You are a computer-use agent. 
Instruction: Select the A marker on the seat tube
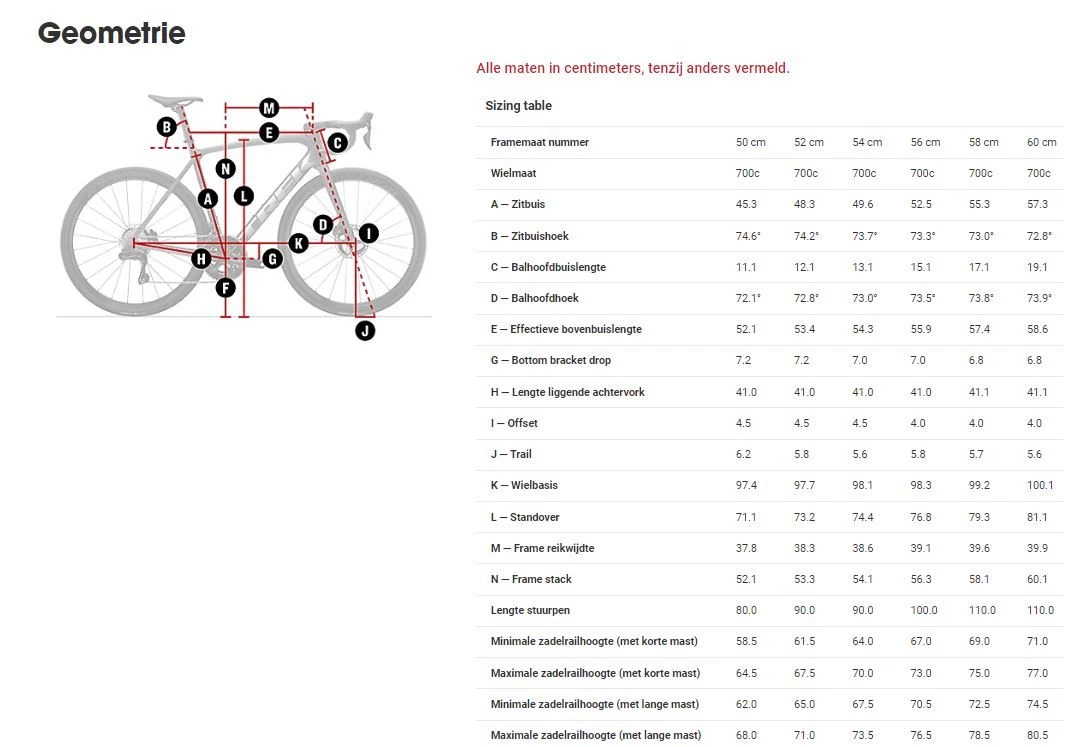tap(208, 198)
